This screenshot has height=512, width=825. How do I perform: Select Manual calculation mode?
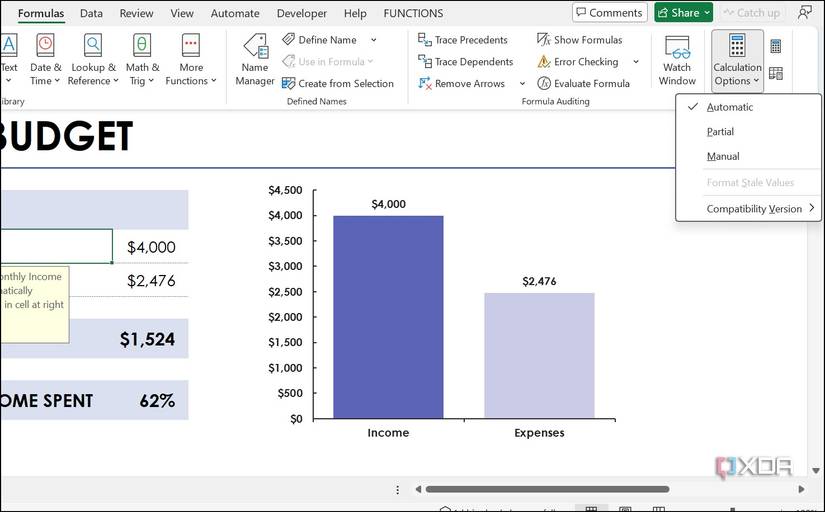pos(748,156)
